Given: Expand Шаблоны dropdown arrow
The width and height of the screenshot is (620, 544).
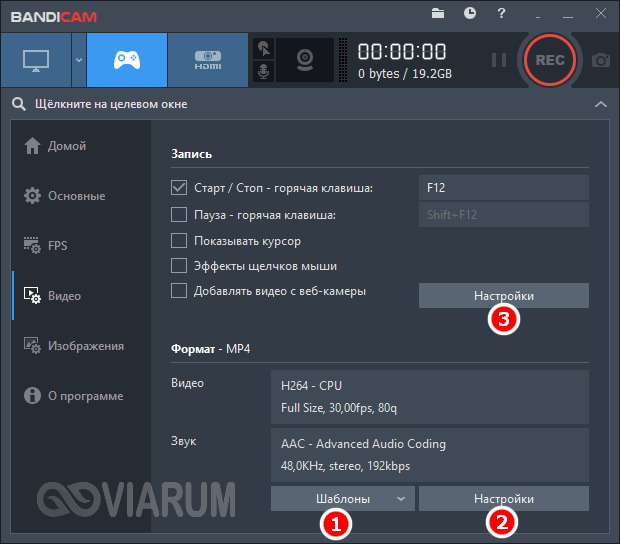Looking at the screenshot, I should tap(401, 499).
